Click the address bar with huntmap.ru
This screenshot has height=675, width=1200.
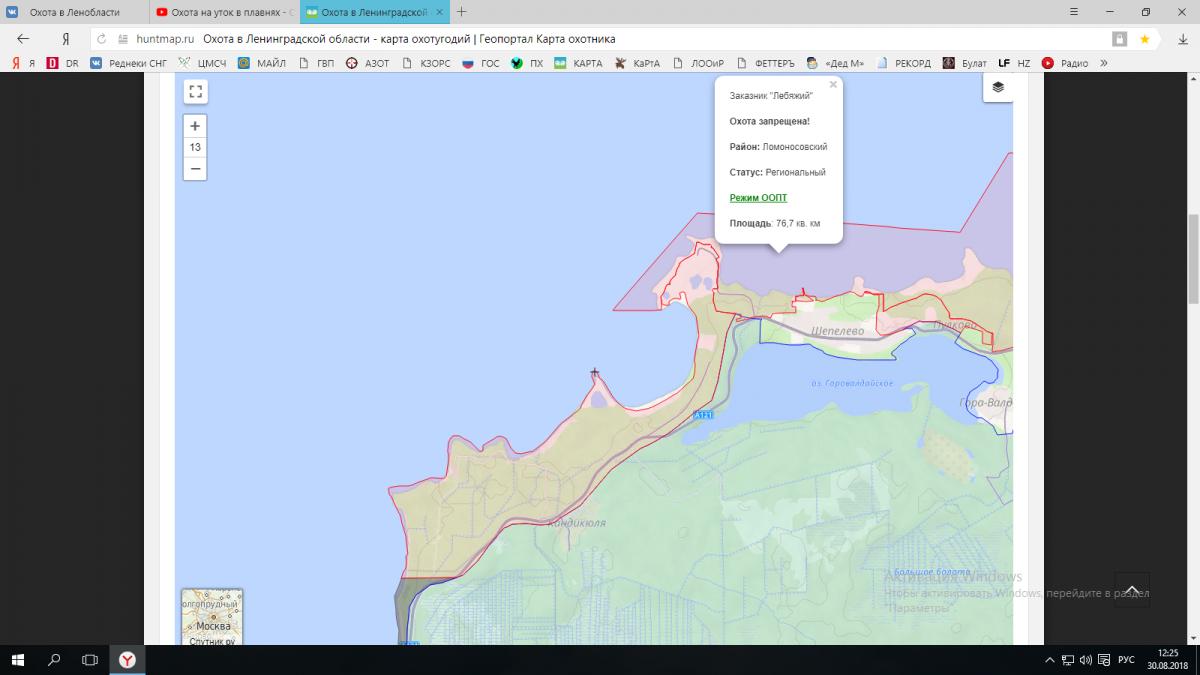600,39
